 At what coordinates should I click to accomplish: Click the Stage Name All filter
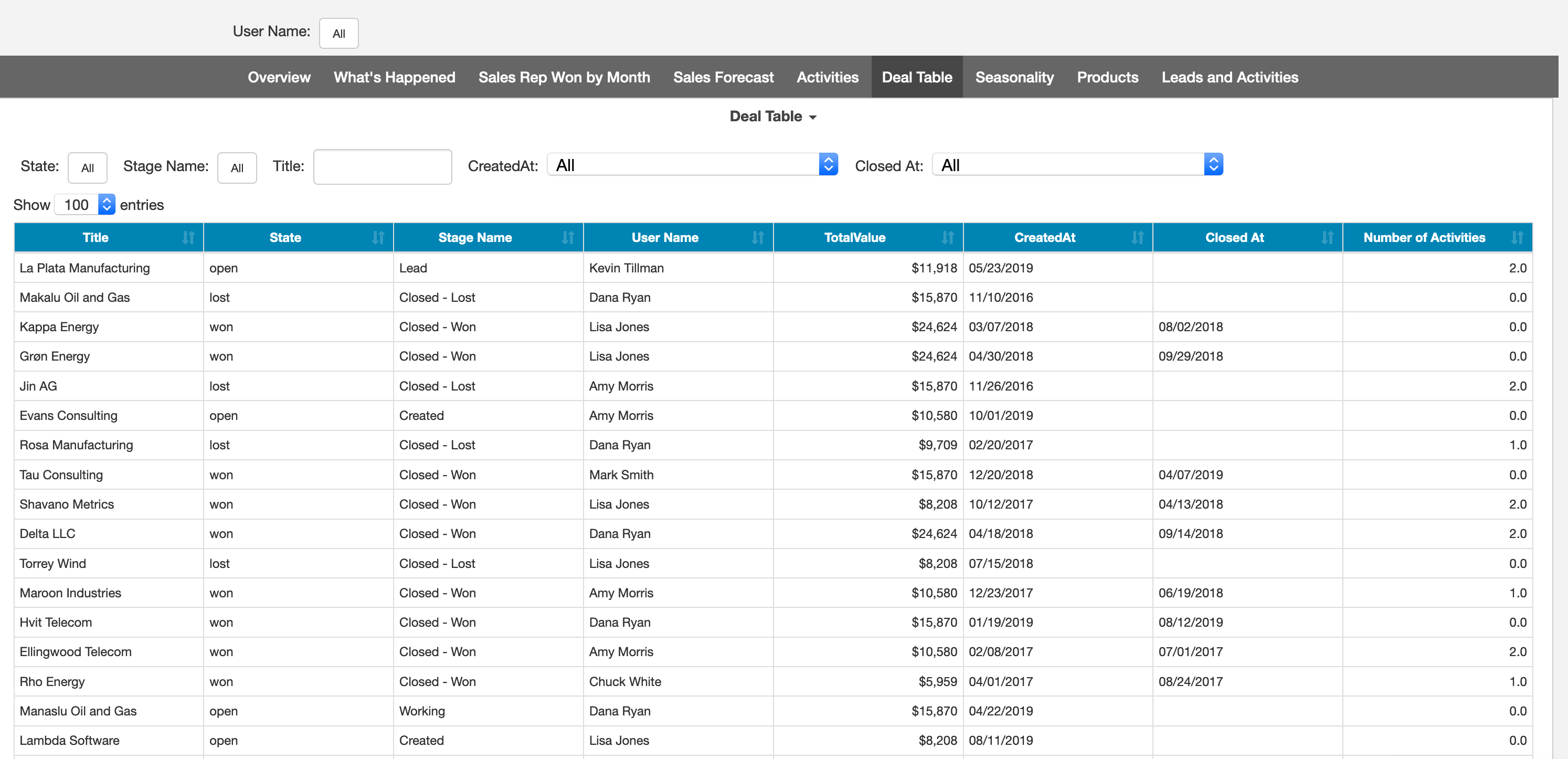(237, 167)
